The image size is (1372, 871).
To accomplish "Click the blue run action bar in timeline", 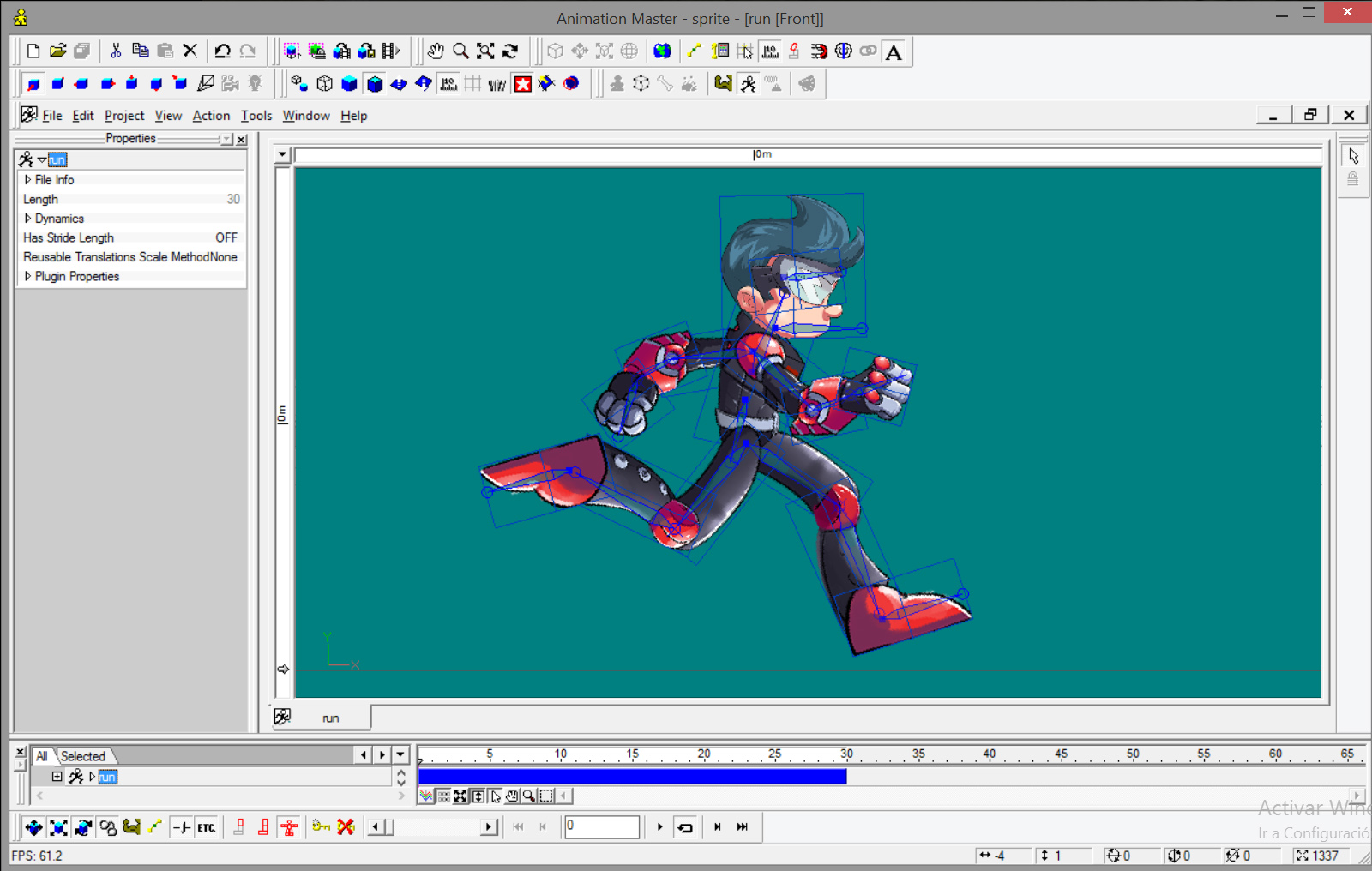I will pyautogui.click(x=633, y=777).
